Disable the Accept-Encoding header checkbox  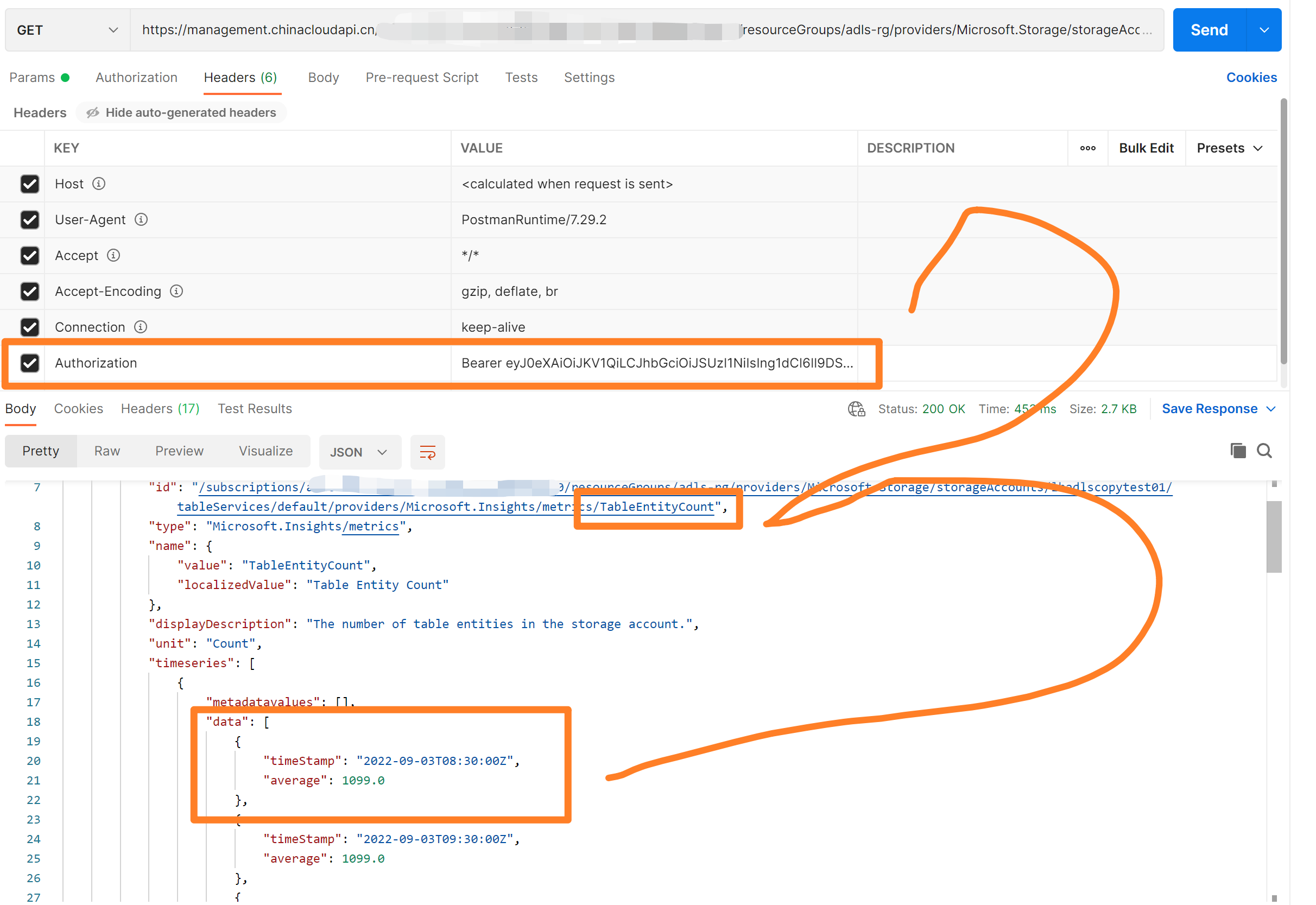pyautogui.click(x=29, y=292)
